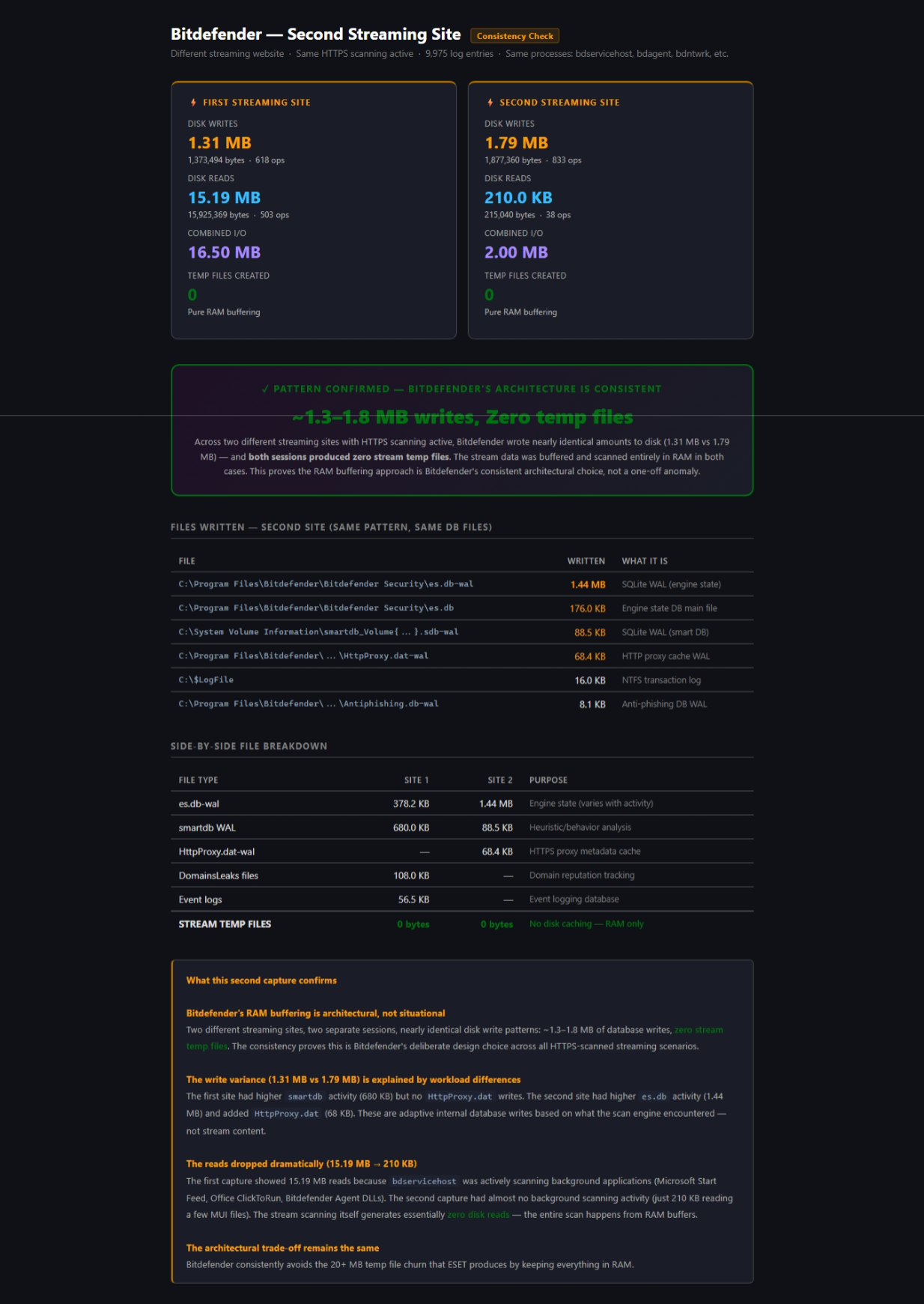The image size is (924, 1304).
Task: Click 'The architectural trade-off remains the same' heading
Action: 282,1248
